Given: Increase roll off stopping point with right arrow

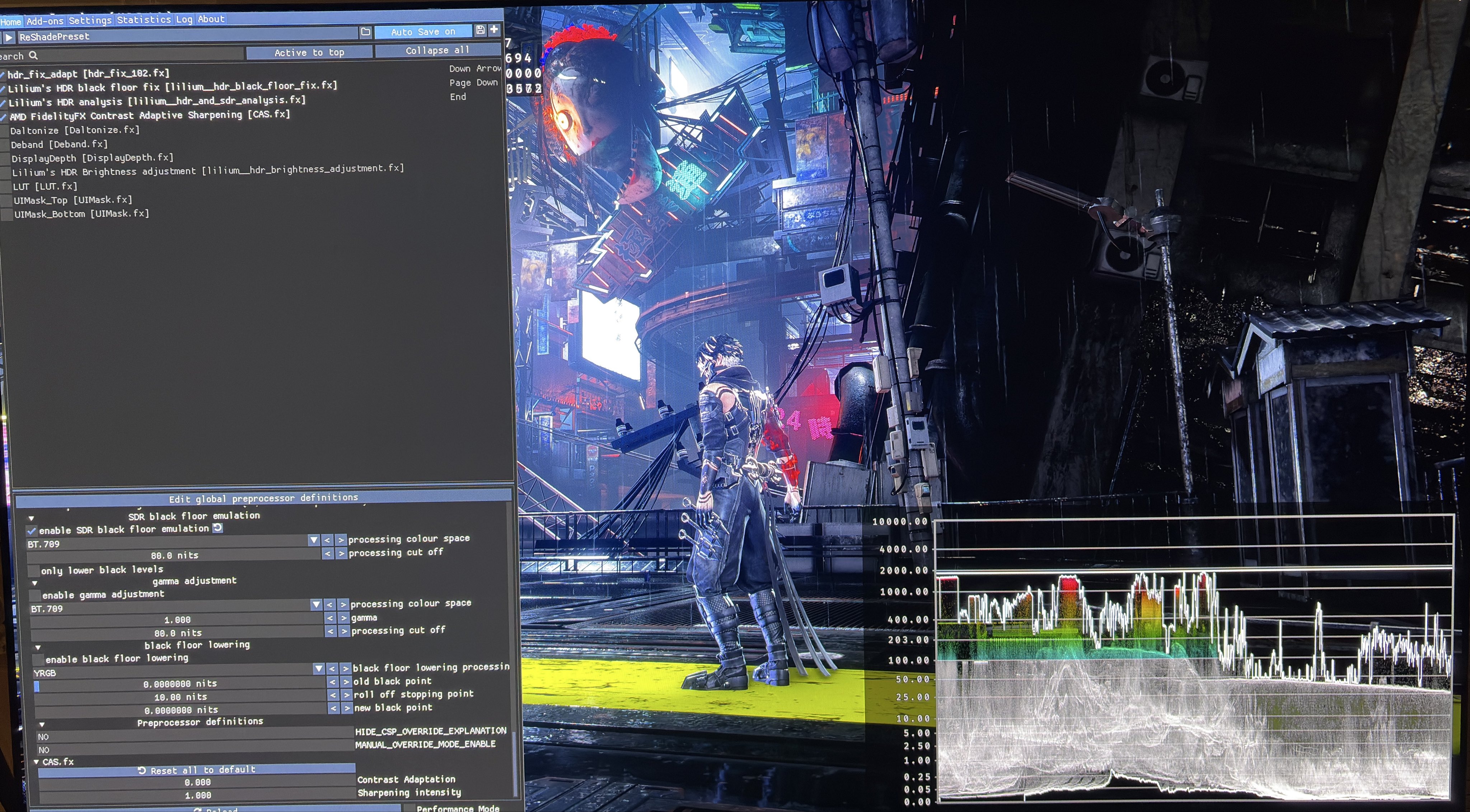Looking at the screenshot, I should [346, 695].
